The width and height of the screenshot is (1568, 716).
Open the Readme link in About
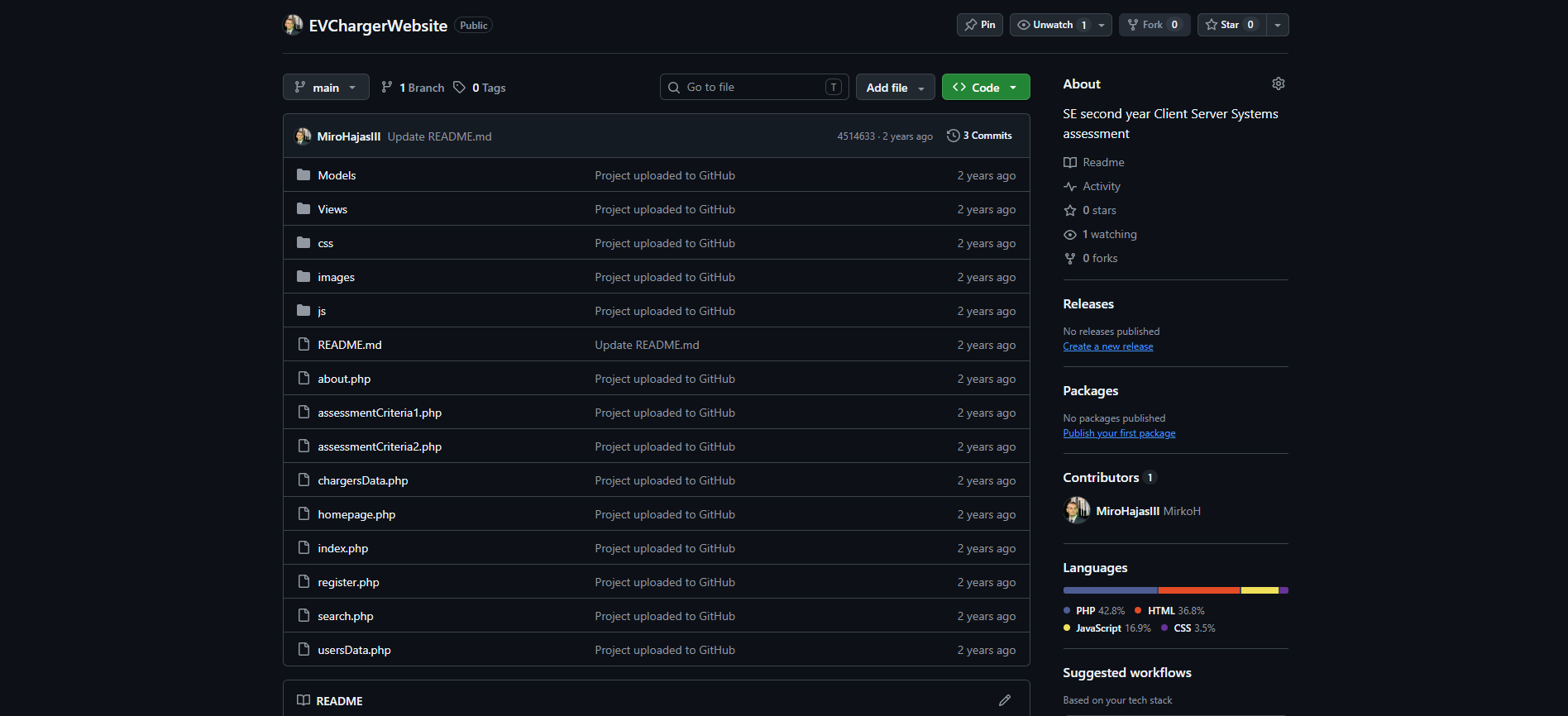[x=1094, y=162]
